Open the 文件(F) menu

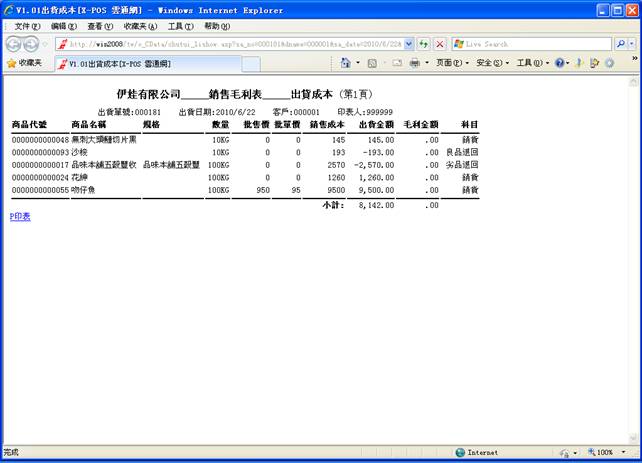pos(27,26)
